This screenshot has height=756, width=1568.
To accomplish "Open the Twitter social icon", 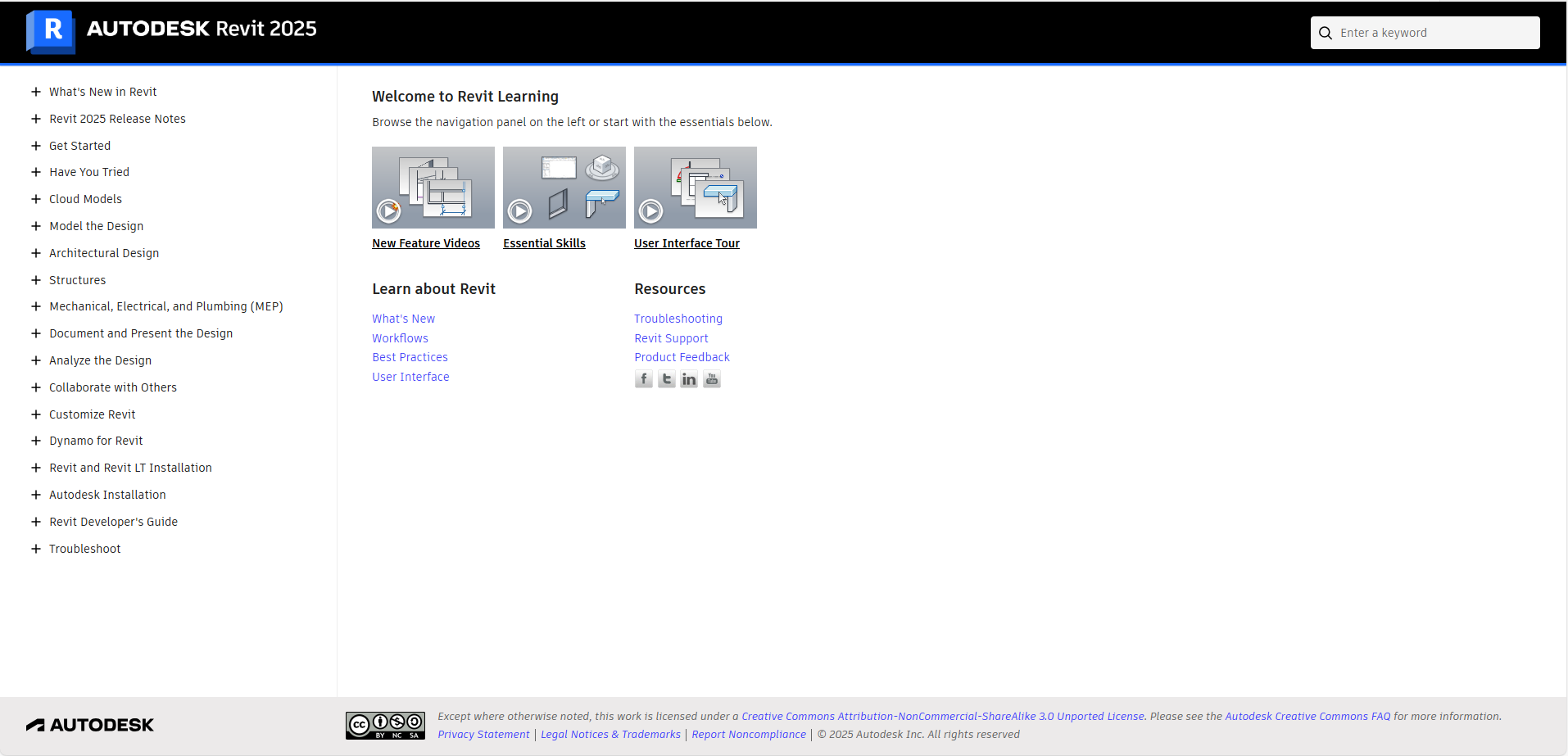I will (666, 379).
